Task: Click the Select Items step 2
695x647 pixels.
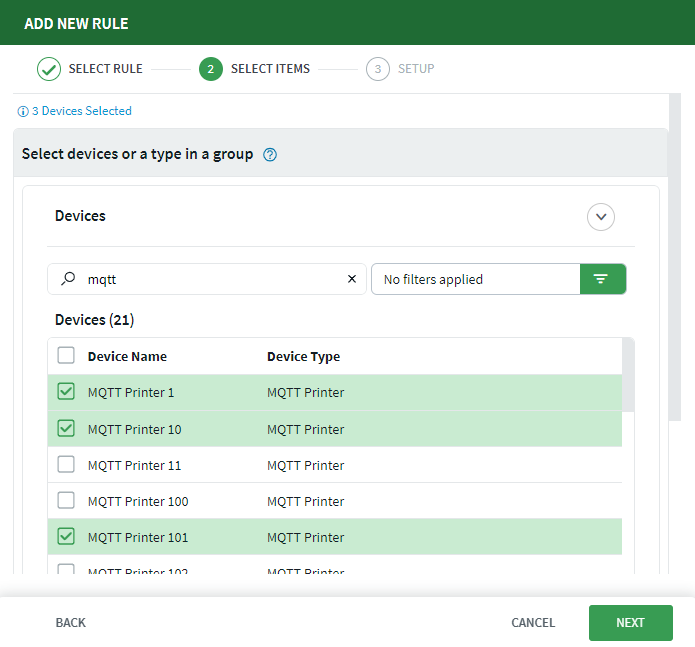Action: [254, 69]
